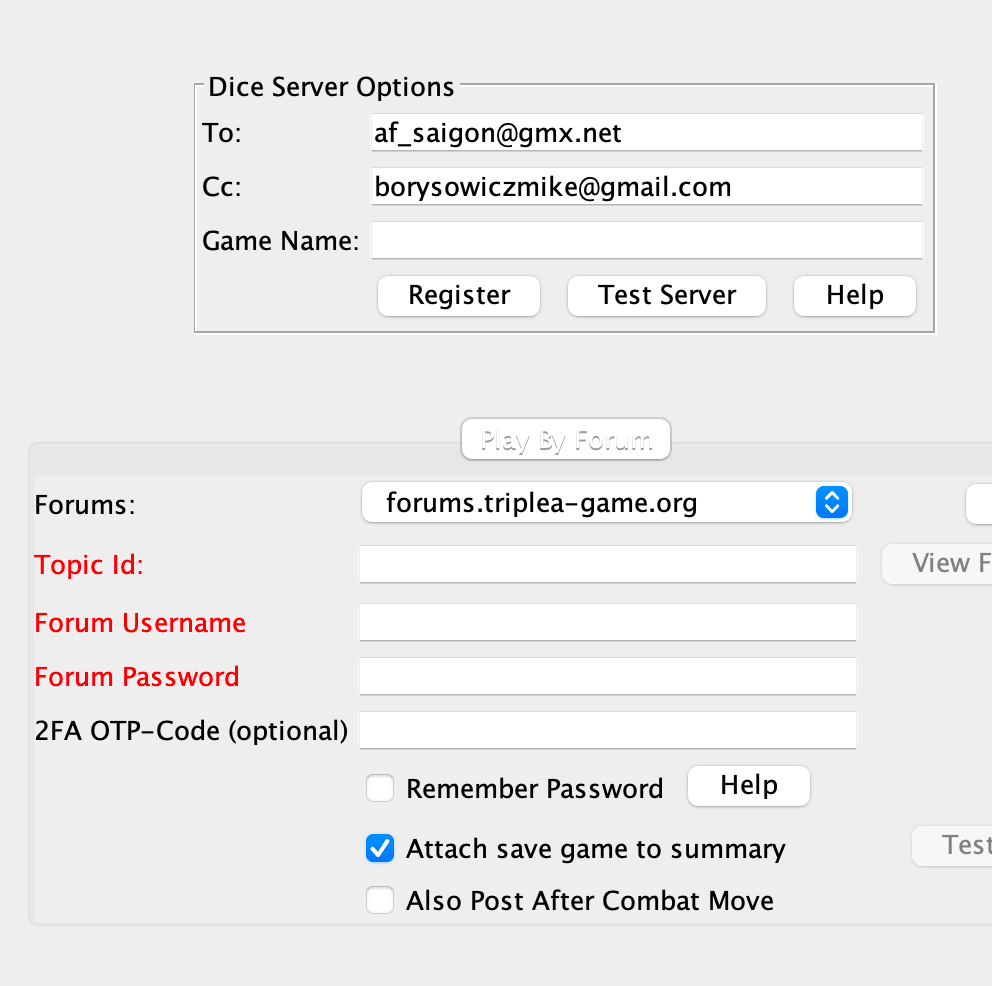This screenshot has height=986, width=992.
Task: Enable Also Post After Combat Move
Action: [x=380, y=900]
